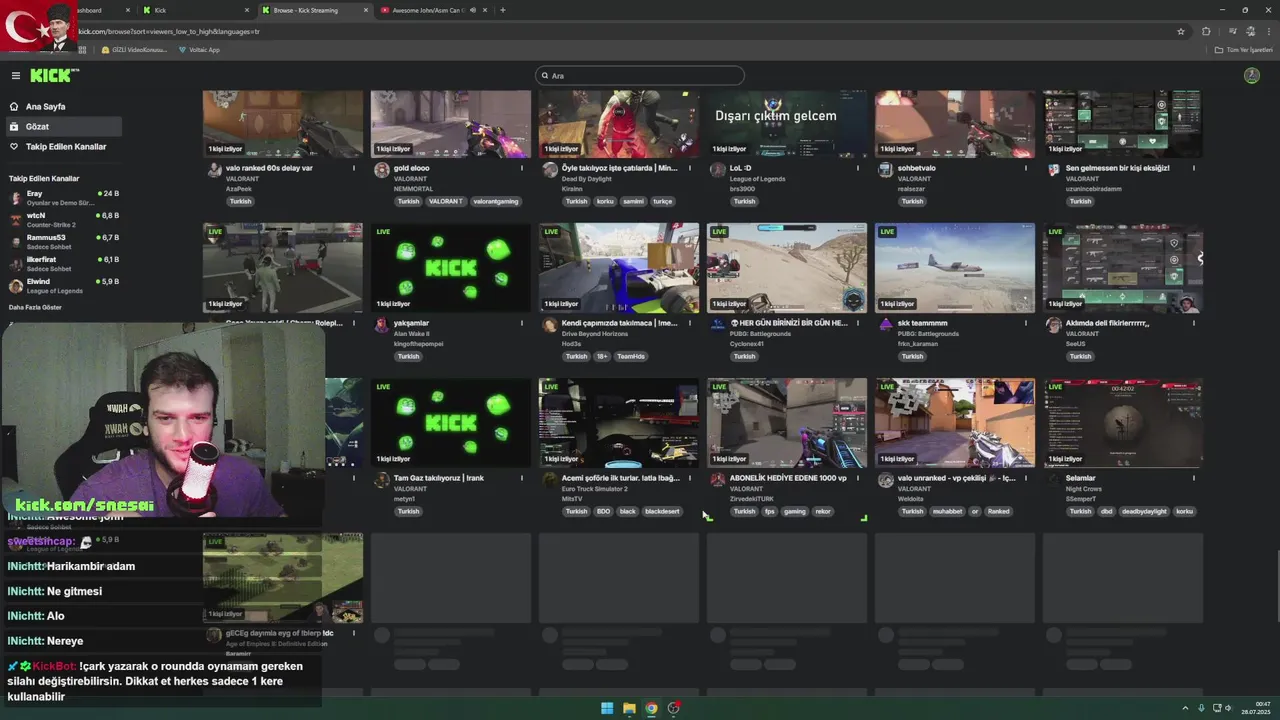This screenshot has width=1280, height=720.
Task: Open Cyclonex41 streamer avatar
Action: [x=717, y=325]
